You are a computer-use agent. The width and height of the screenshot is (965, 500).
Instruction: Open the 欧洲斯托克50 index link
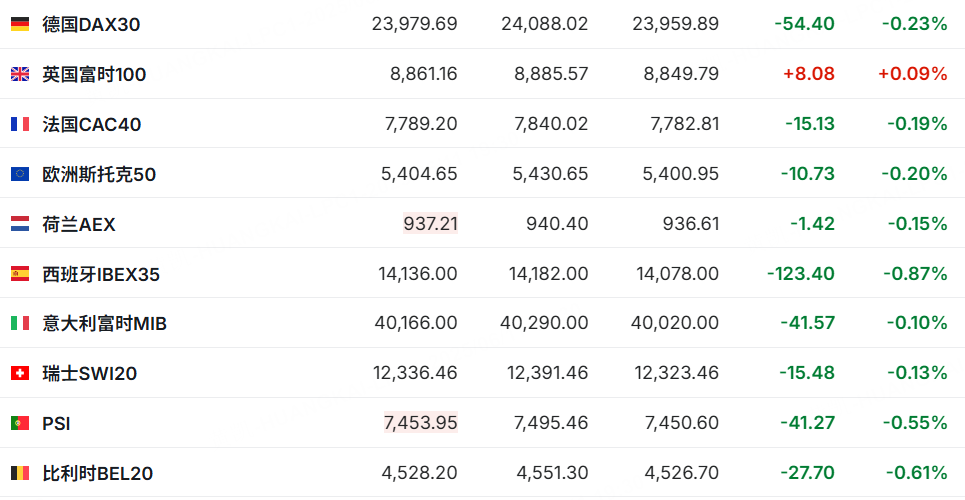pos(99,174)
